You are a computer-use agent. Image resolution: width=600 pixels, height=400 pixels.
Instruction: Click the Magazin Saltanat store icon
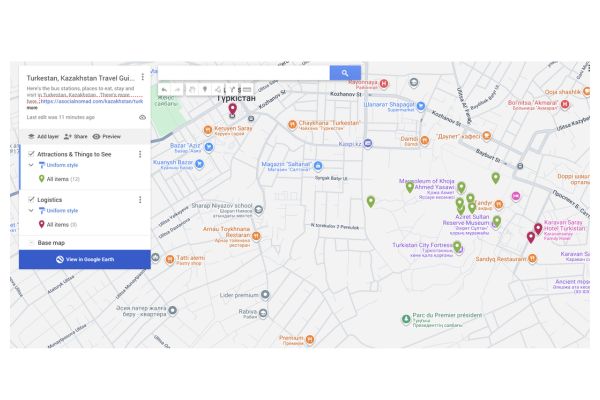coord(318,166)
